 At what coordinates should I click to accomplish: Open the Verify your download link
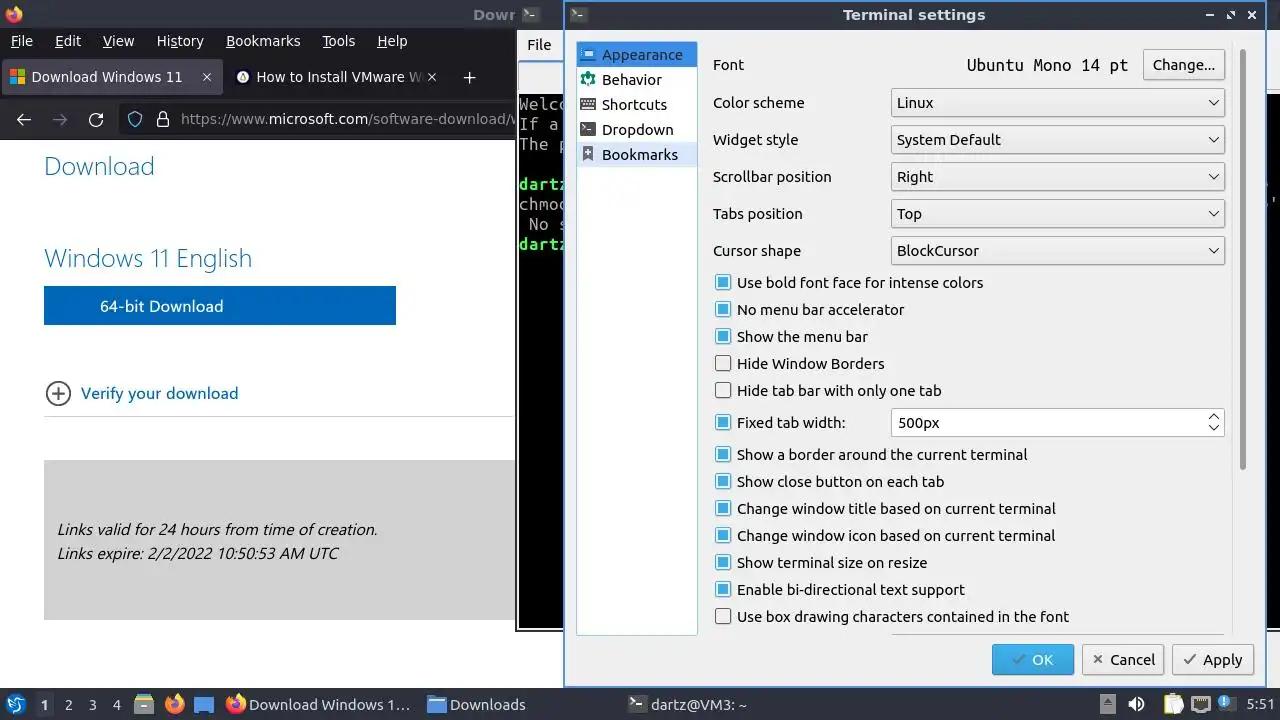tap(159, 393)
